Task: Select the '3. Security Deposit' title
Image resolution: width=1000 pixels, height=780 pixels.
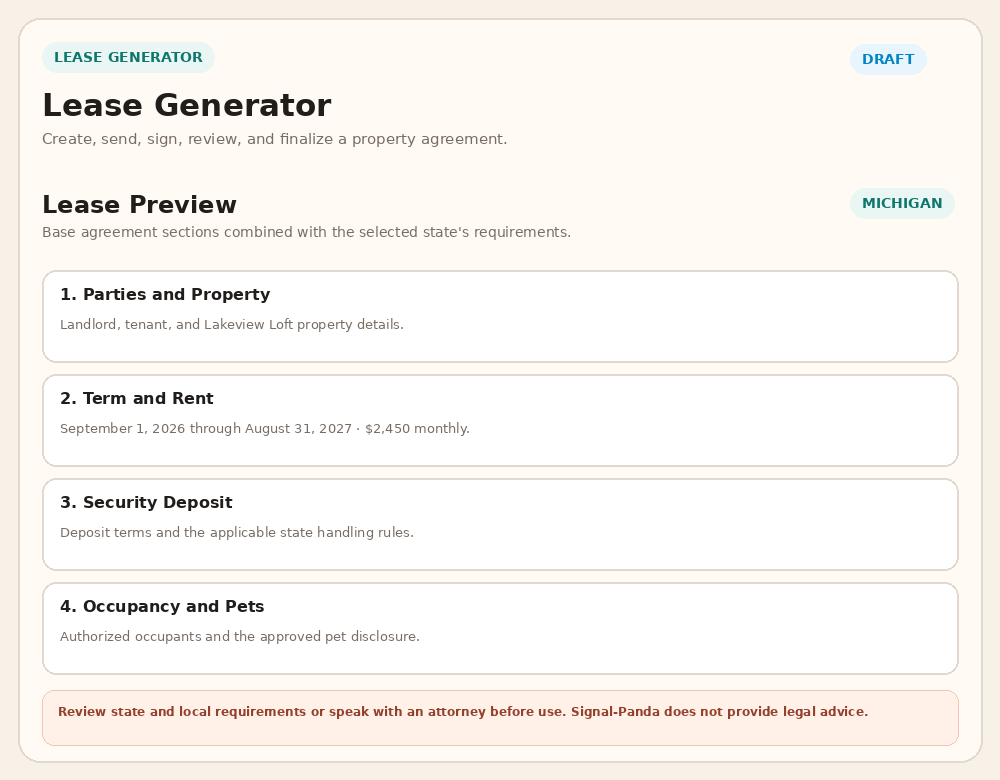Action: tap(146, 503)
